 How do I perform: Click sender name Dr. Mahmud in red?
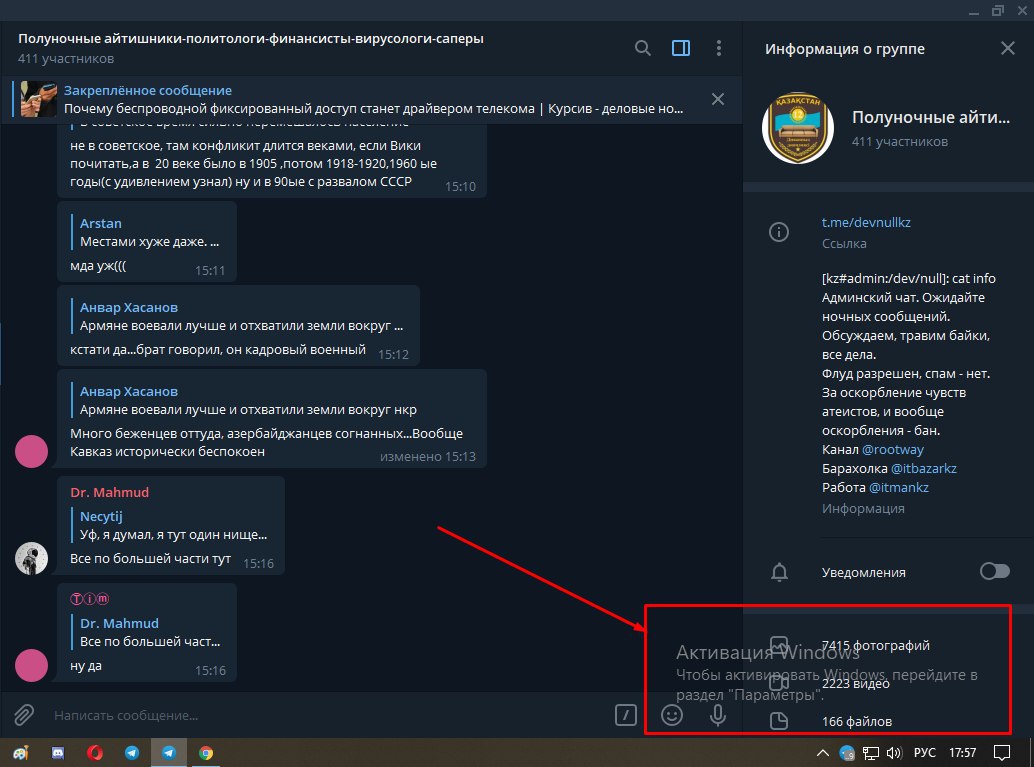[x=109, y=493]
